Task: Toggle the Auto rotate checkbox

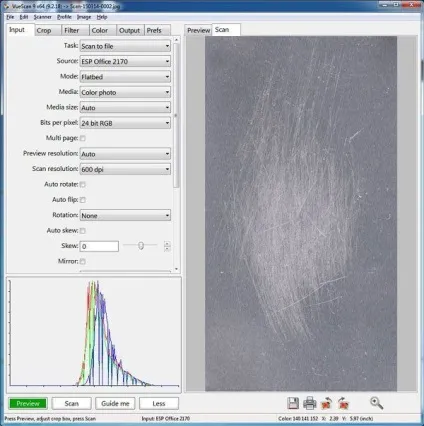Action: pos(83,184)
